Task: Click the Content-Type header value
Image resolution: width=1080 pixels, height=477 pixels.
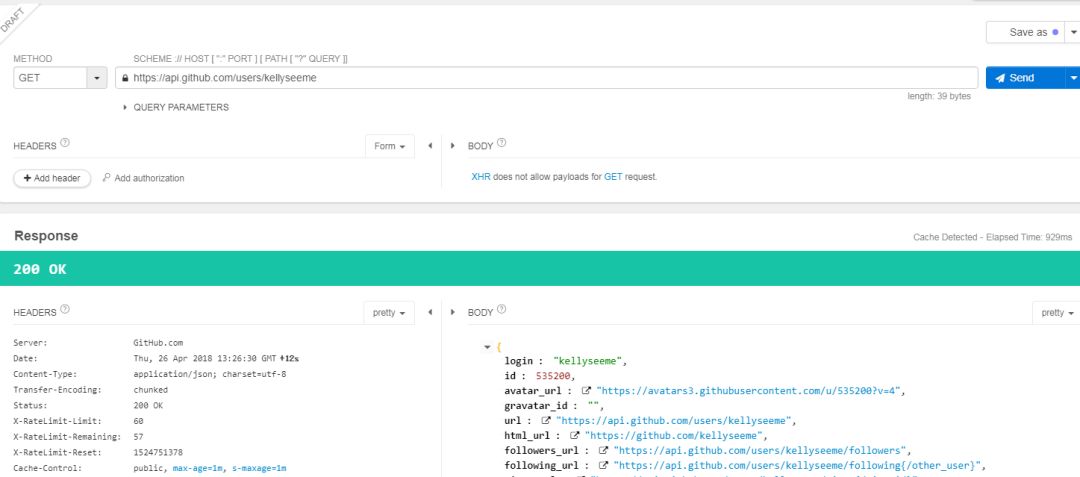Action: click(x=210, y=374)
